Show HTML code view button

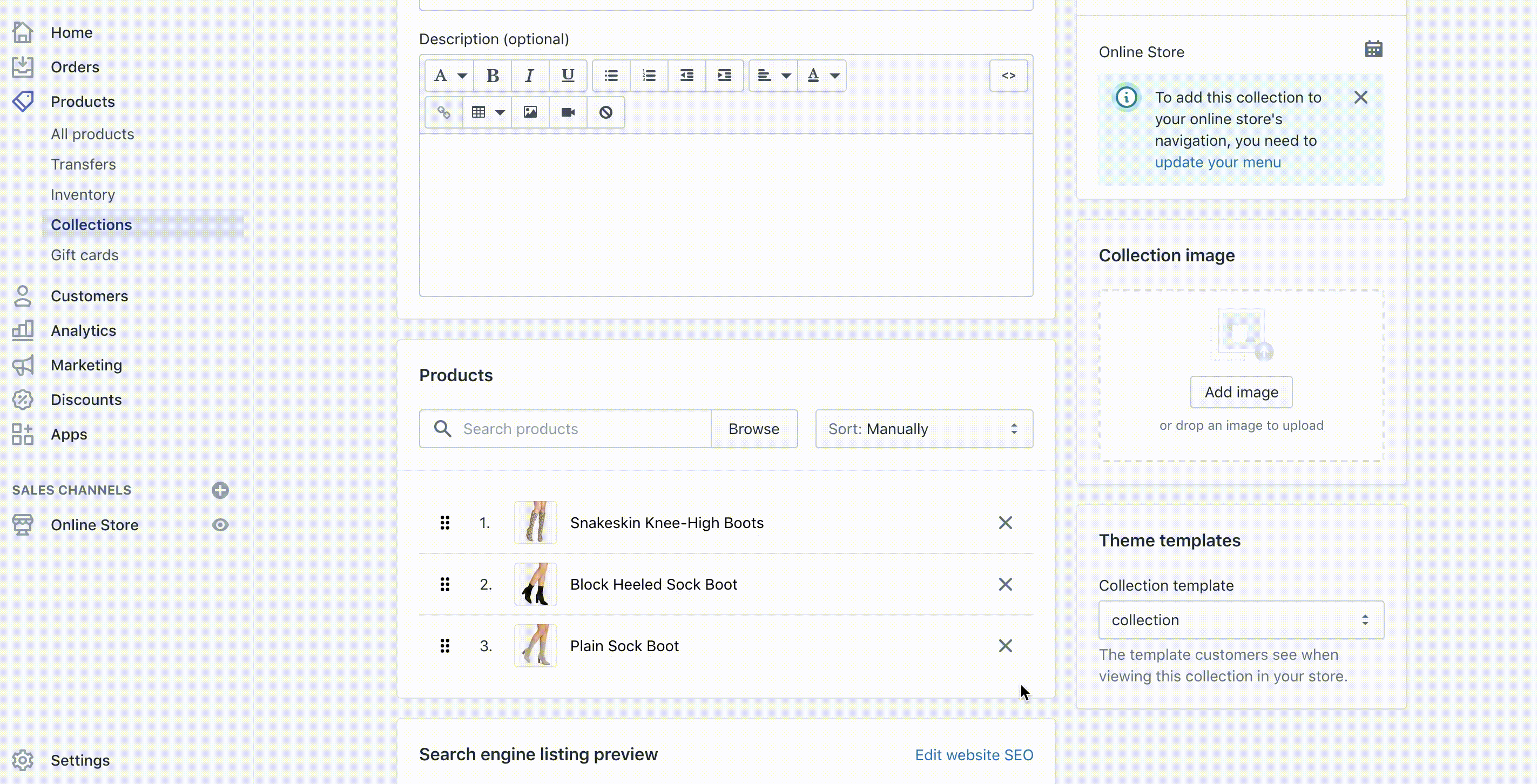(1008, 76)
